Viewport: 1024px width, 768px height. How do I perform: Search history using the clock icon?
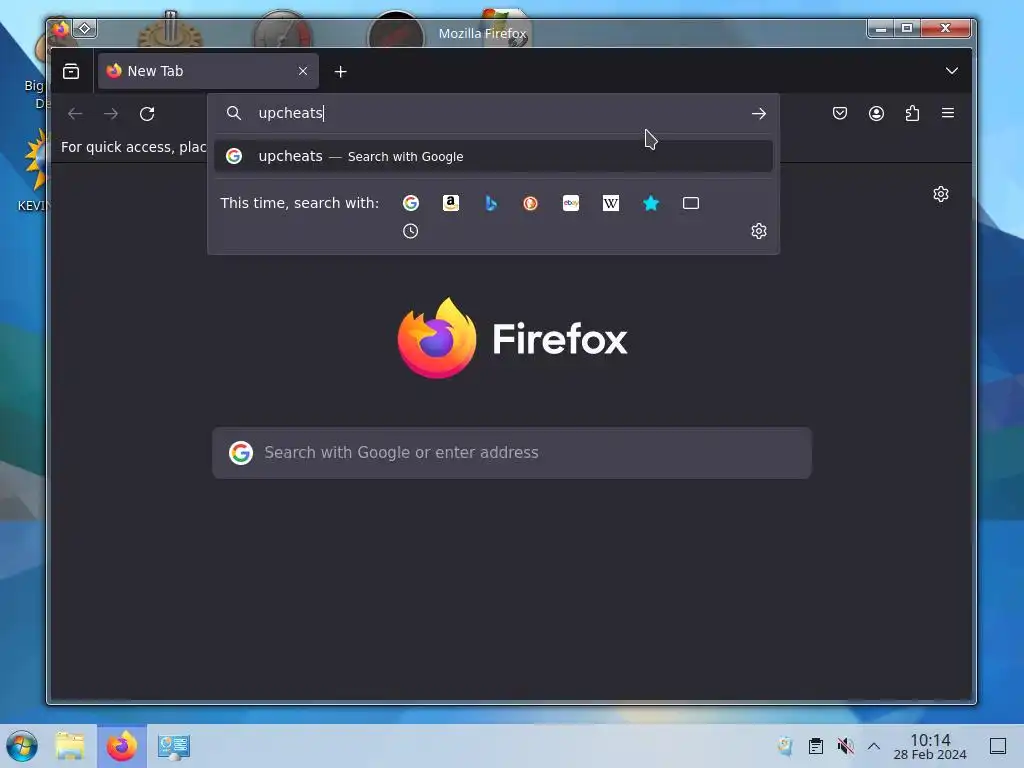pyautogui.click(x=410, y=231)
